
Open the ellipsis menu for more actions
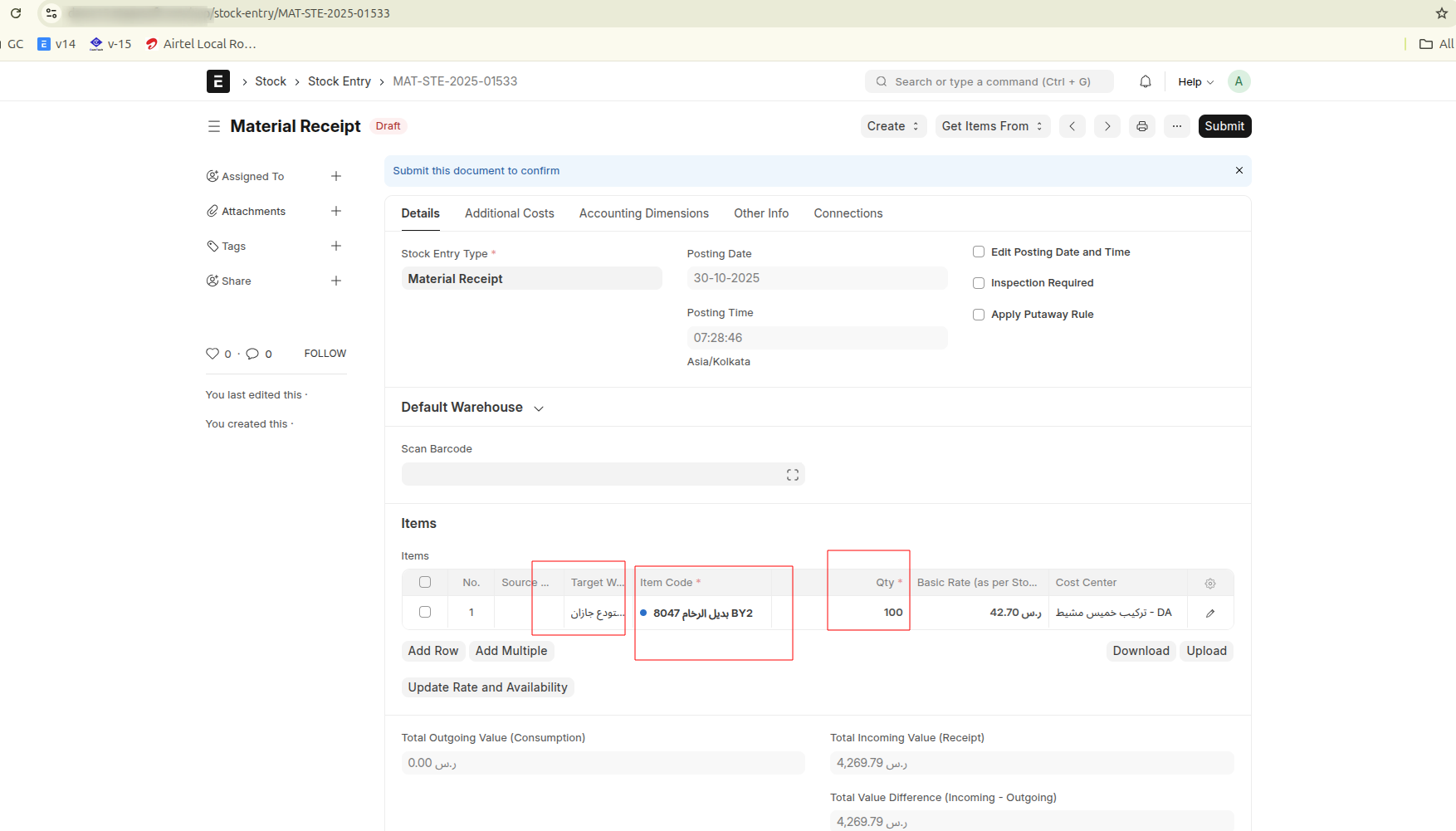(x=1176, y=125)
